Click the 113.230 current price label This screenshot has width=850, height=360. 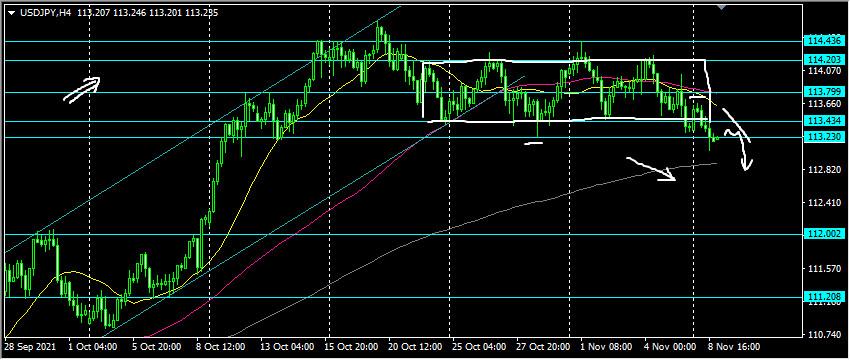pos(824,137)
